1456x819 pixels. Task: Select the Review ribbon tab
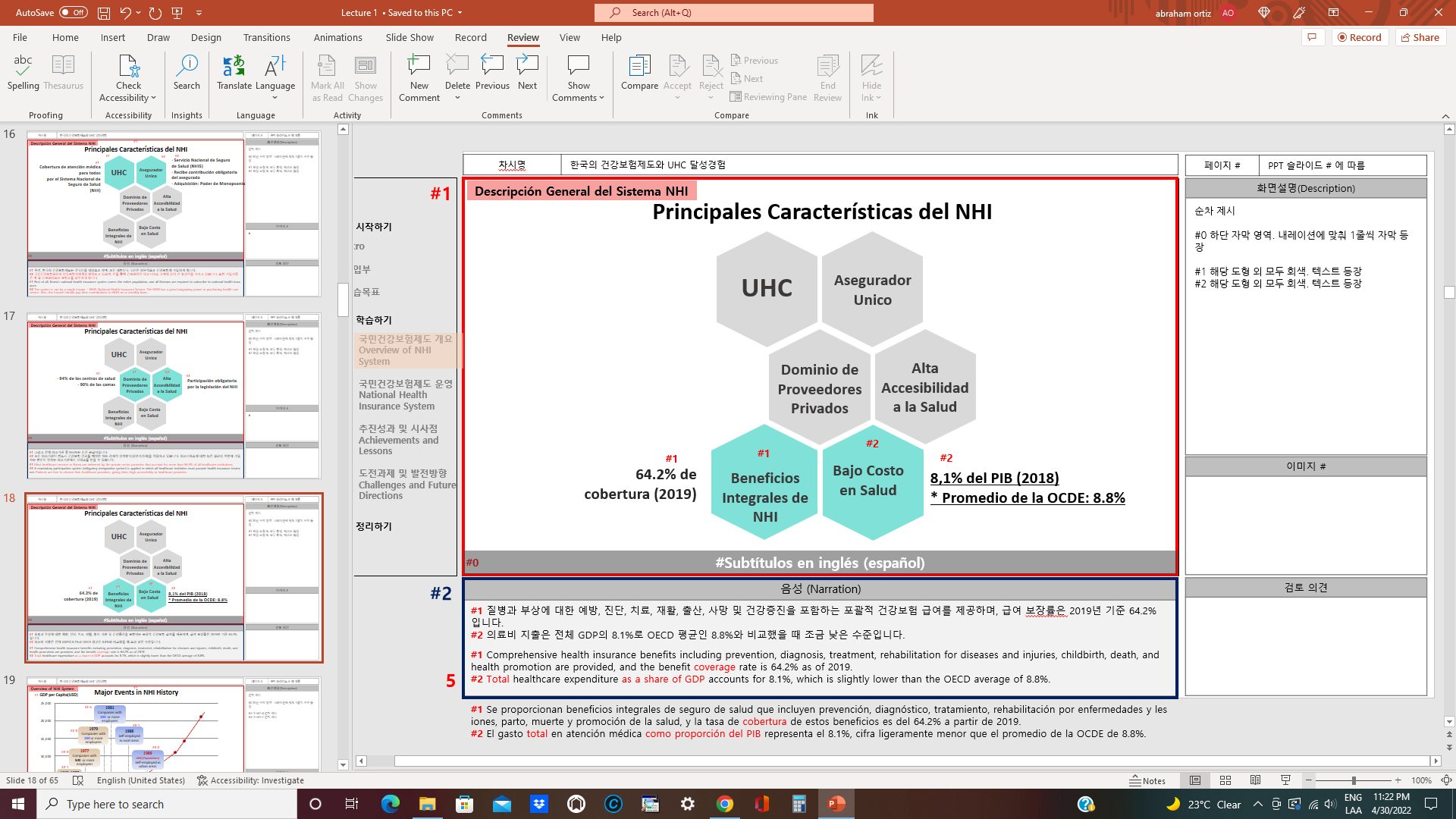tap(521, 37)
